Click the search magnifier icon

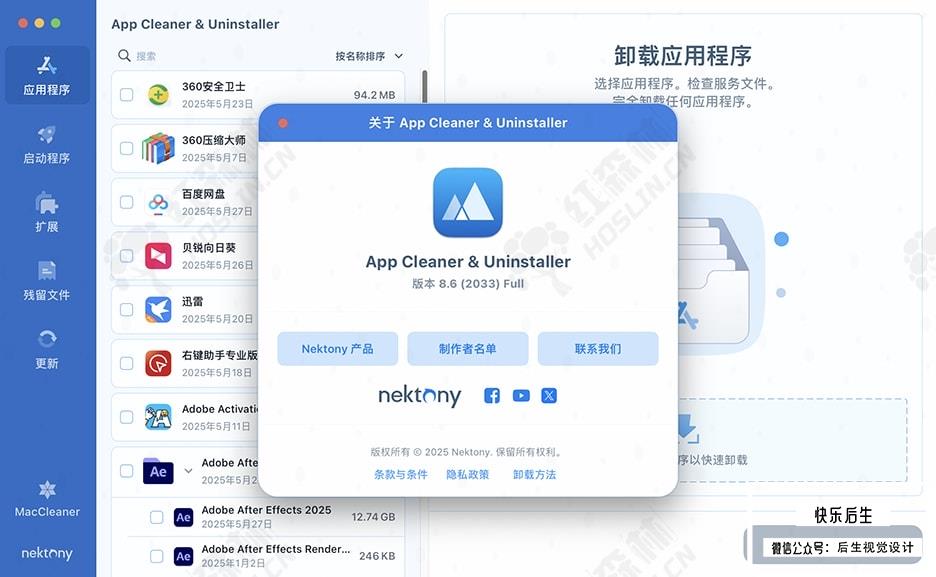tap(124, 55)
